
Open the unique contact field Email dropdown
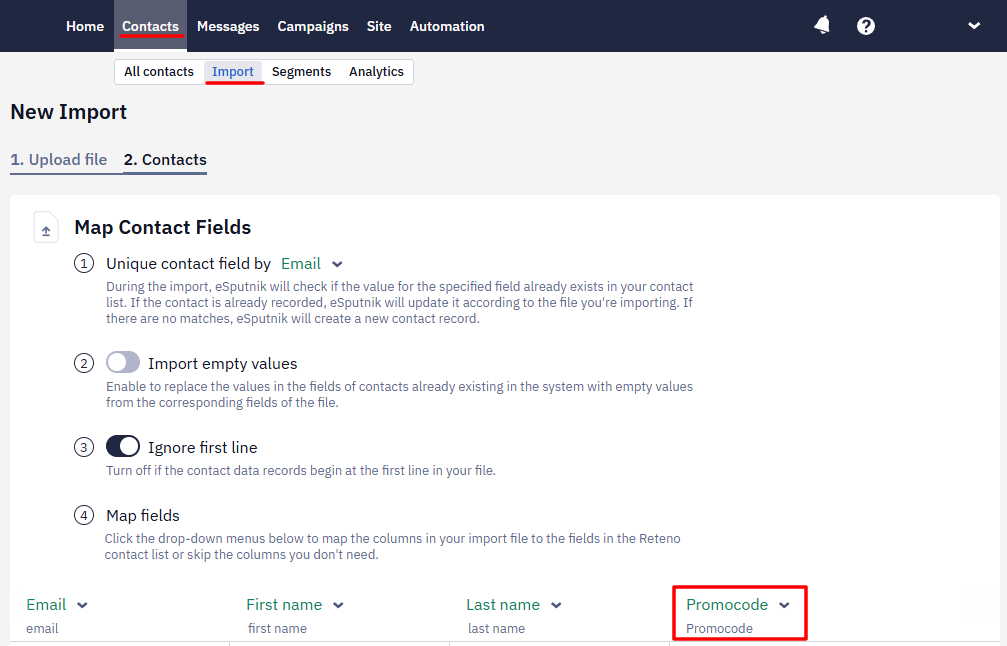311,263
